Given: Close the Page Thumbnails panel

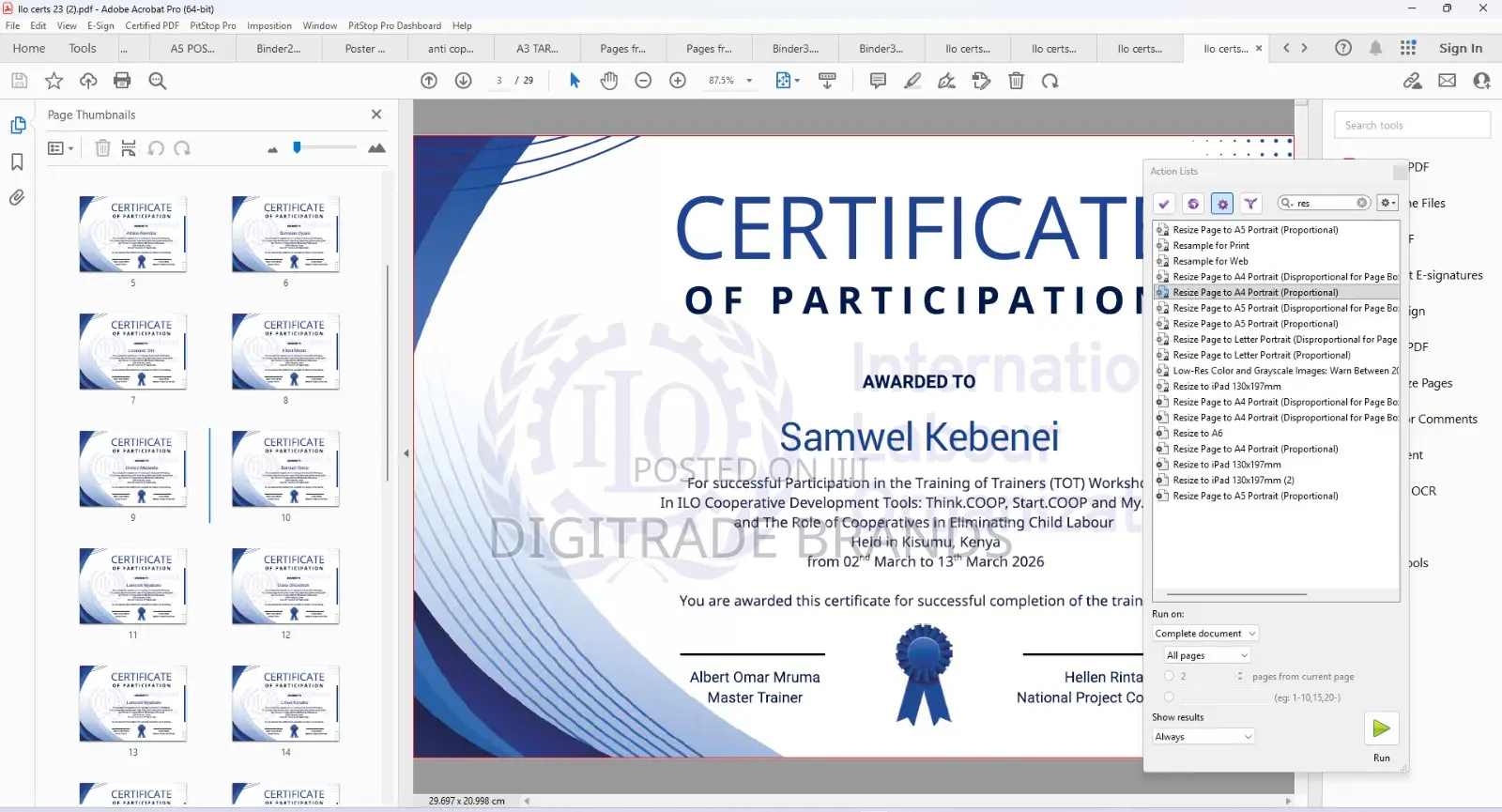Looking at the screenshot, I should [x=376, y=115].
